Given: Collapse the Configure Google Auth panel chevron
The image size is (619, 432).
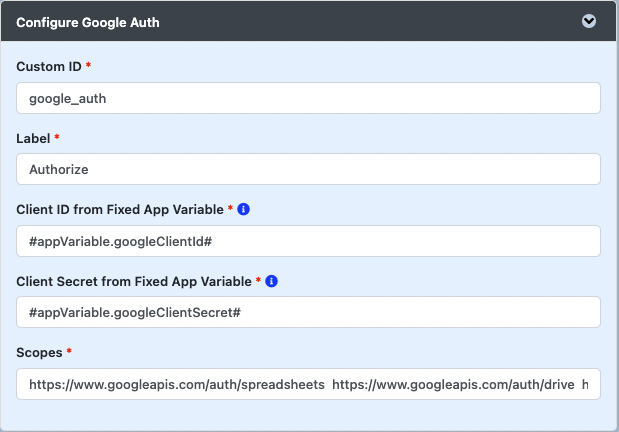Looking at the screenshot, I should pyautogui.click(x=589, y=21).
